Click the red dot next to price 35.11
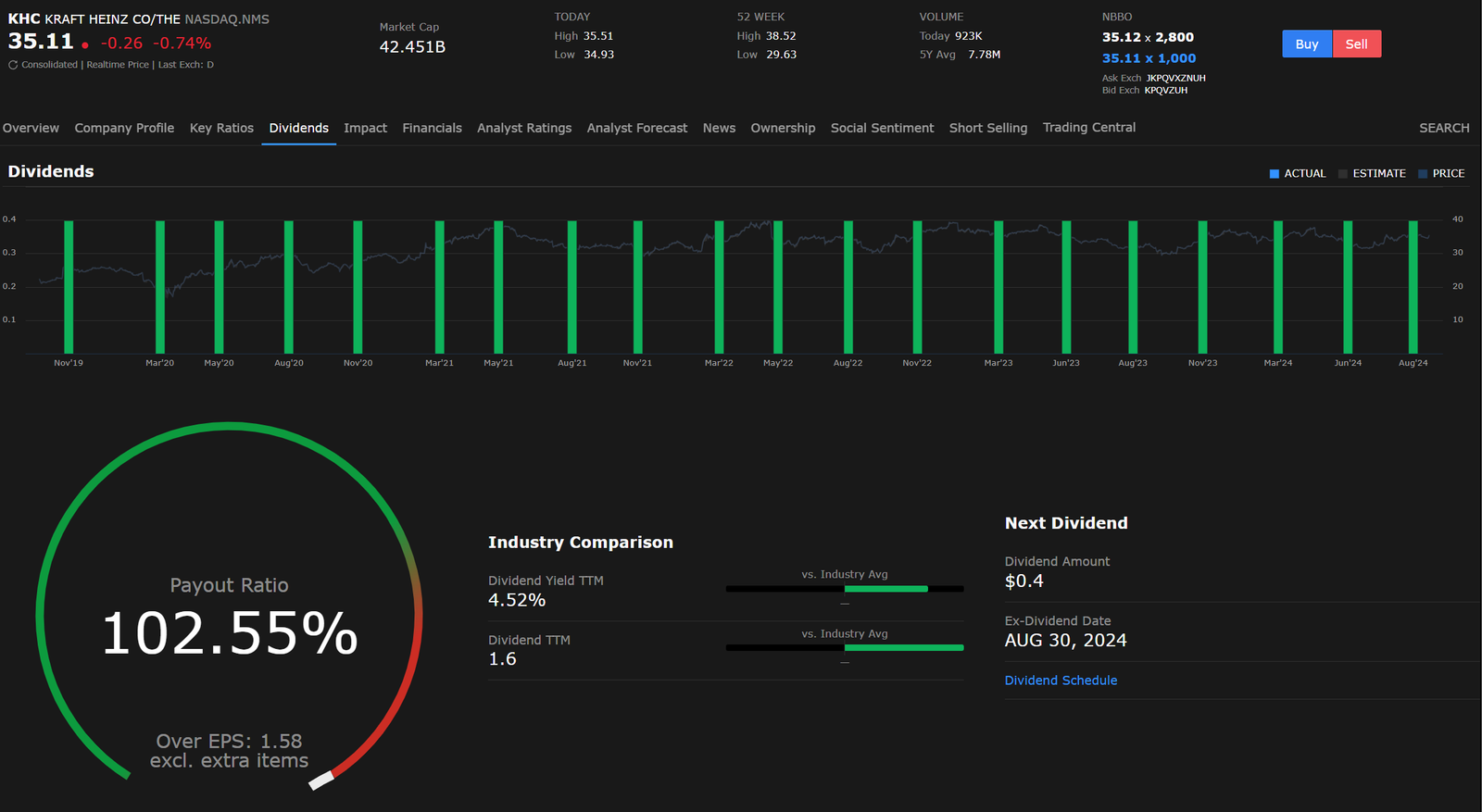Image resolution: width=1482 pixels, height=812 pixels. [x=85, y=44]
